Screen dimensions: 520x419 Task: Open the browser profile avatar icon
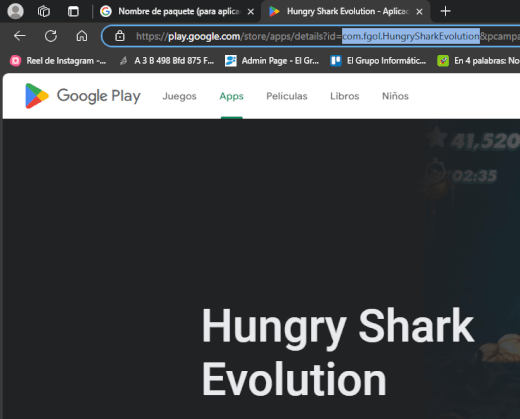coord(15,11)
